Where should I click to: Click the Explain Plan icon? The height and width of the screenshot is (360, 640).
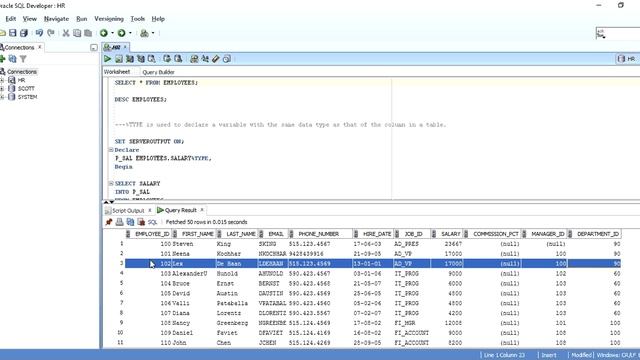[130, 59]
